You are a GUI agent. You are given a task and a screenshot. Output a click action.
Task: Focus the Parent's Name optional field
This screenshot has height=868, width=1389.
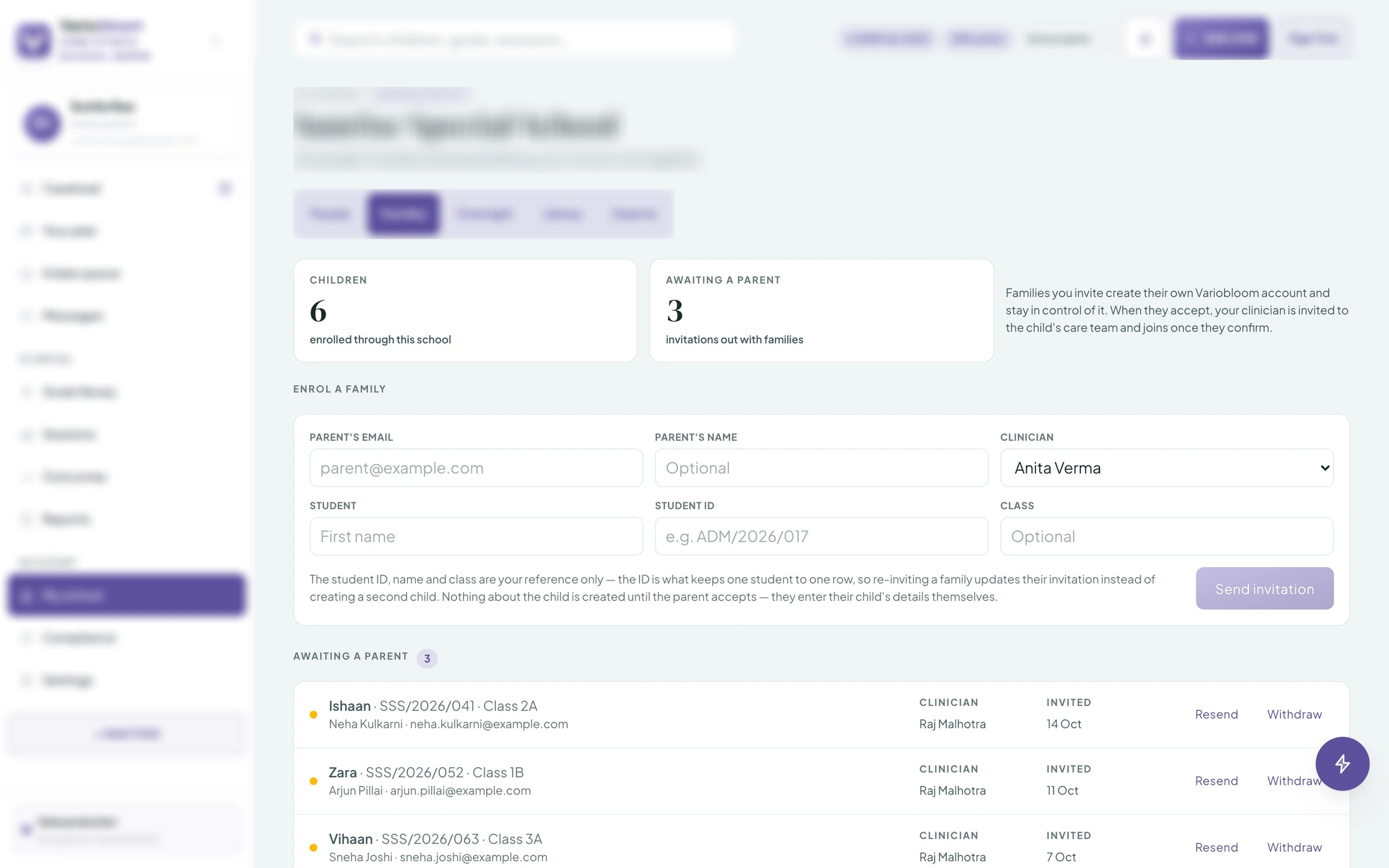tap(821, 468)
